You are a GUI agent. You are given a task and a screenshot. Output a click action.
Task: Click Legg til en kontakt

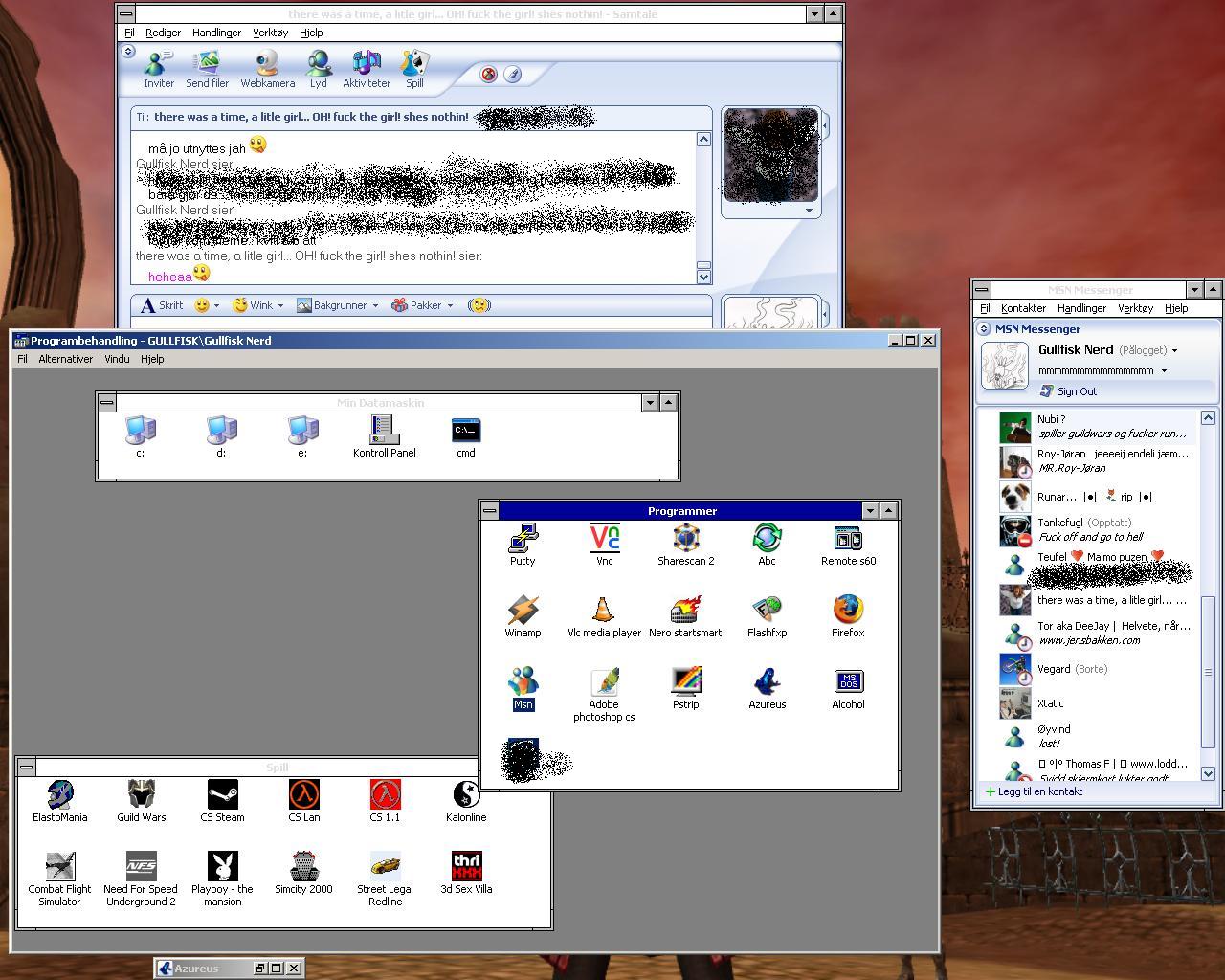click(x=1034, y=791)
